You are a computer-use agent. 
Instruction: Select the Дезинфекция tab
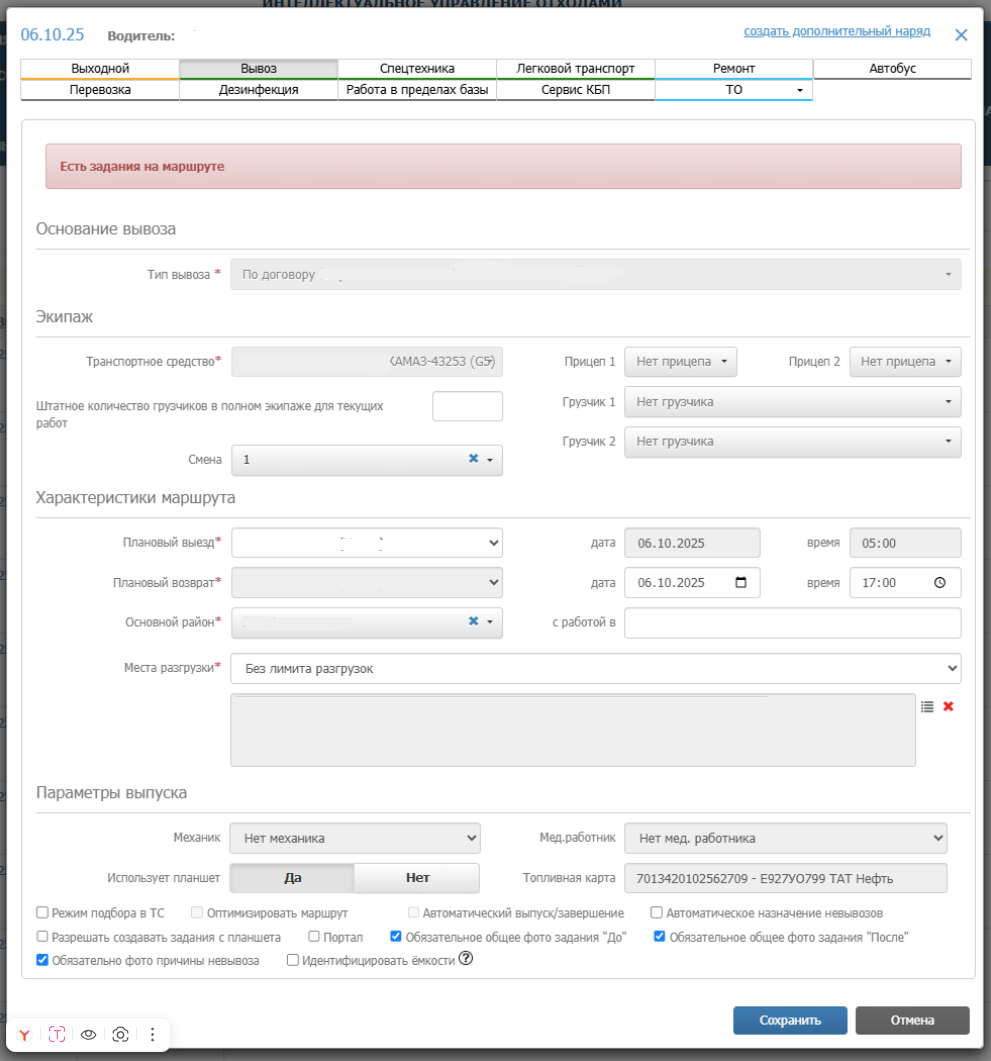[258, 90]
